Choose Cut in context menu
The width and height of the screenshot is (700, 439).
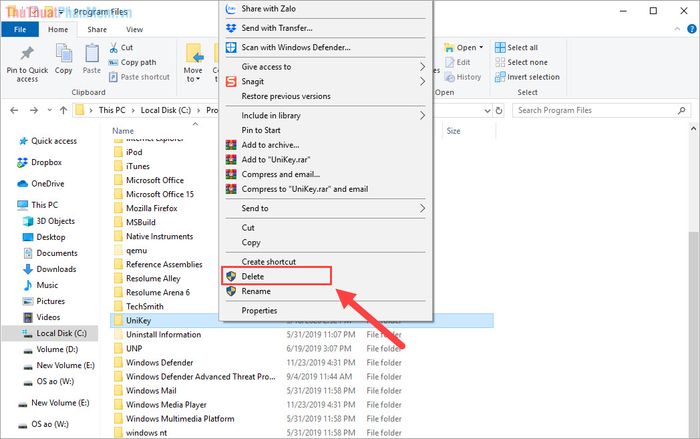coord(325,227)
